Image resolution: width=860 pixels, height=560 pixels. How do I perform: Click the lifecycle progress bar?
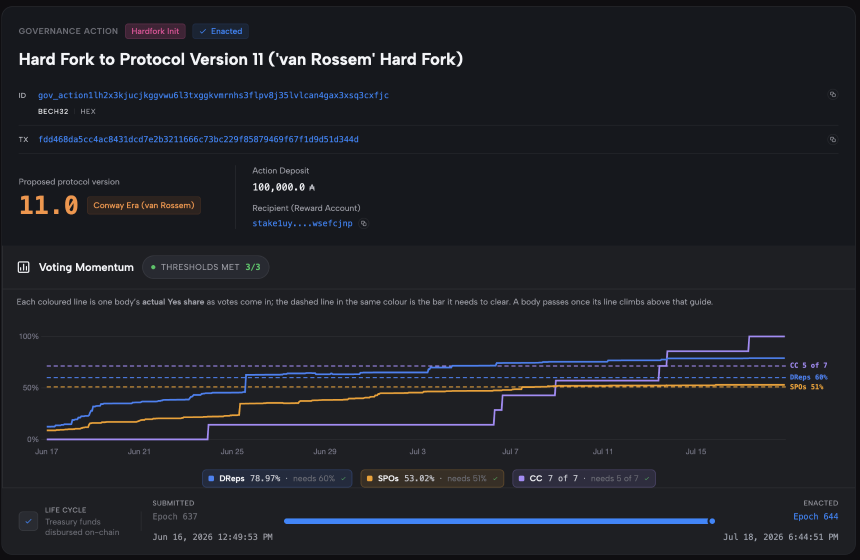pyautogui.click(x=499, y=521)
